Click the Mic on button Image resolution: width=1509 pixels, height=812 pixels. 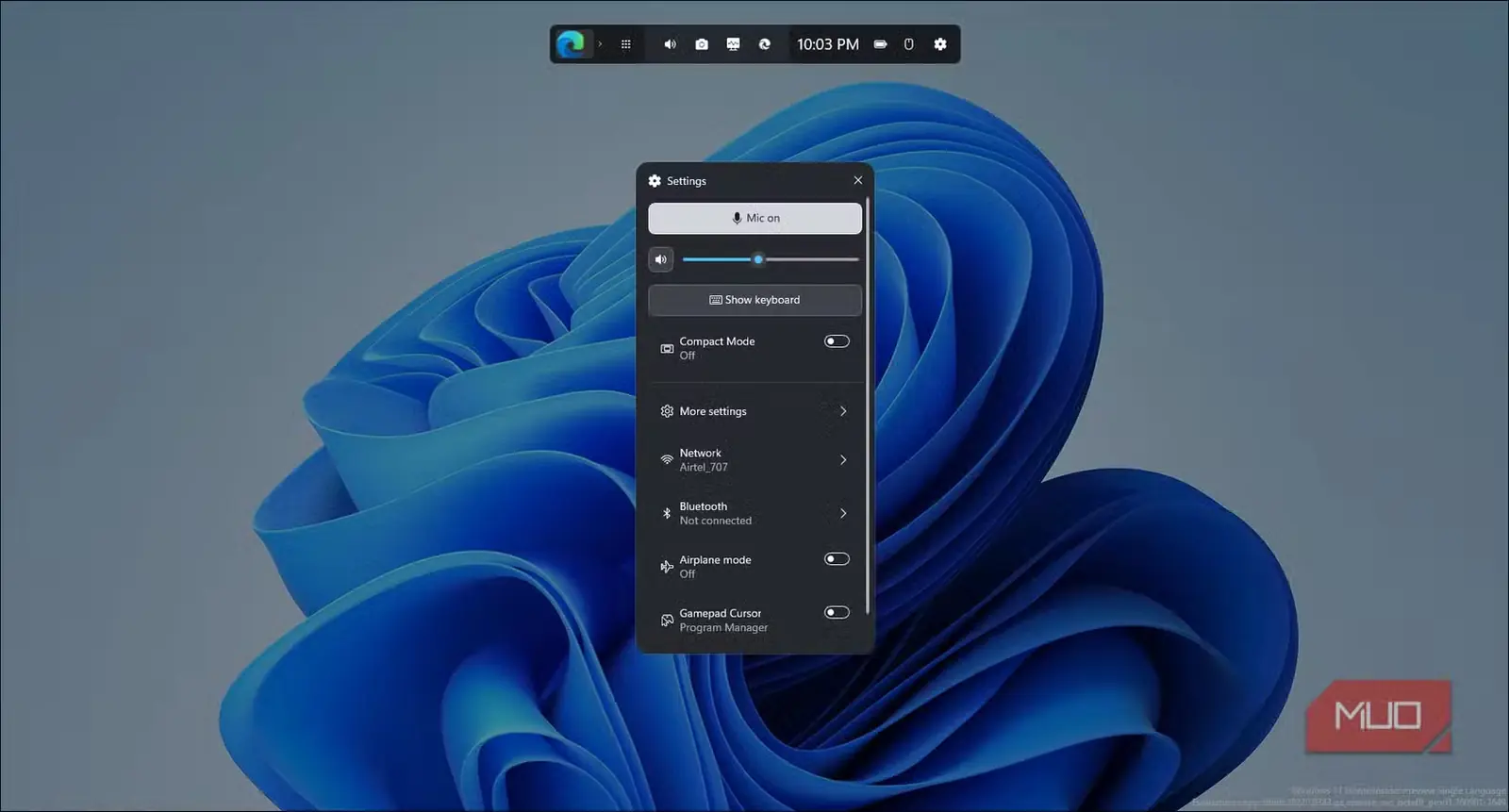(x=754, y=218)
